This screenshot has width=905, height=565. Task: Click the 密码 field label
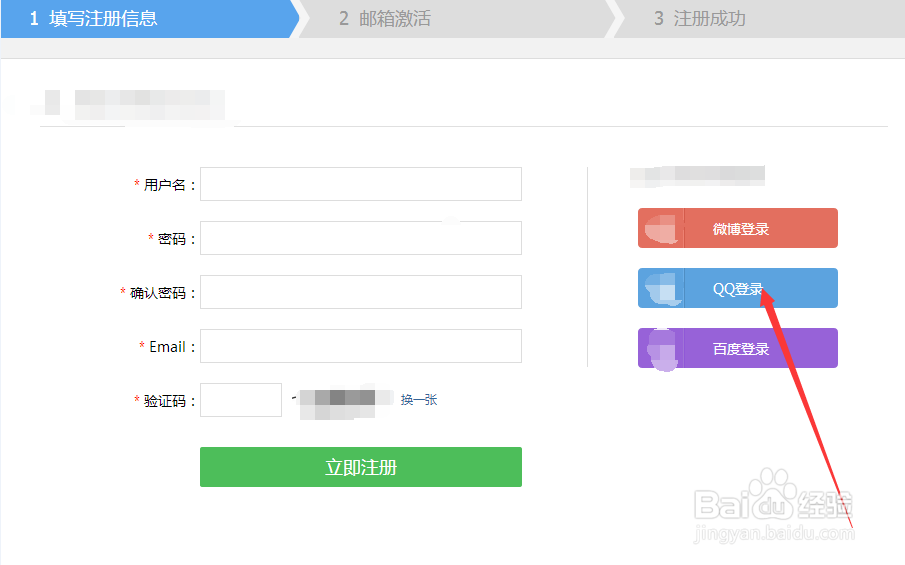coord(172,238)
